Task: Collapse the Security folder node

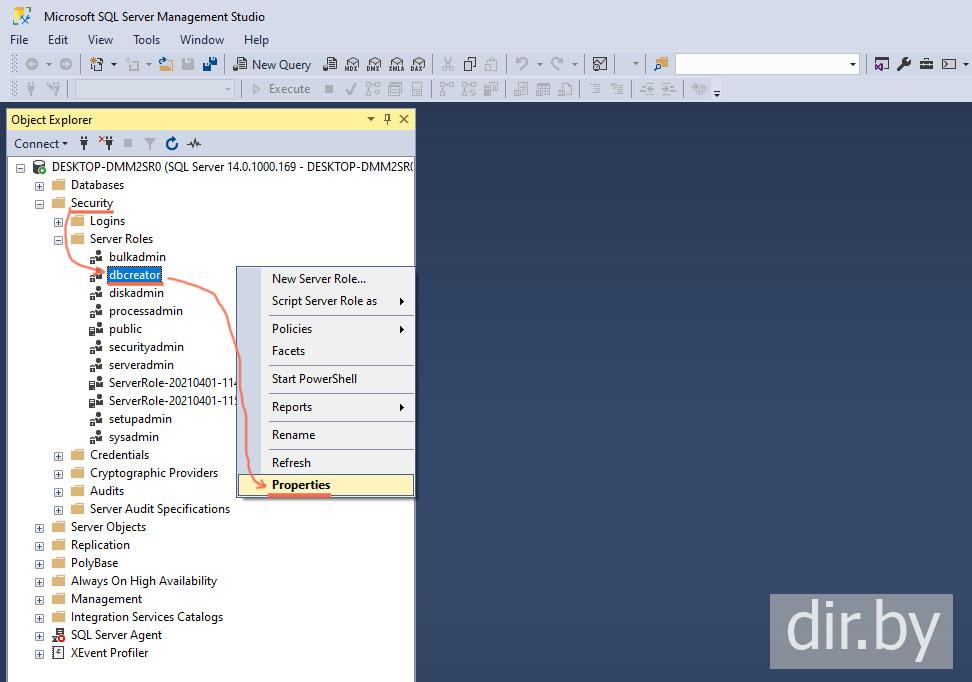Action: (x=40, y=204)
